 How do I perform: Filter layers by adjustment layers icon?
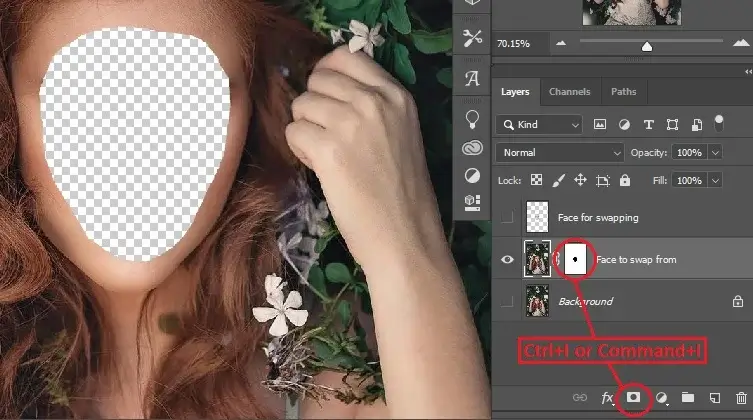(x=624, y=125)
